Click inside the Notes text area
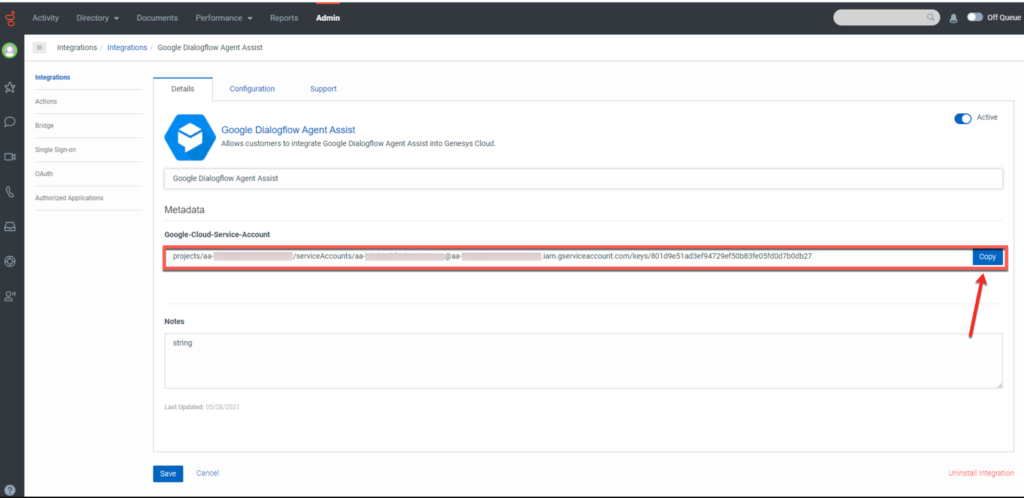This screenshot has width=1024, height=498. coord(583,360)
